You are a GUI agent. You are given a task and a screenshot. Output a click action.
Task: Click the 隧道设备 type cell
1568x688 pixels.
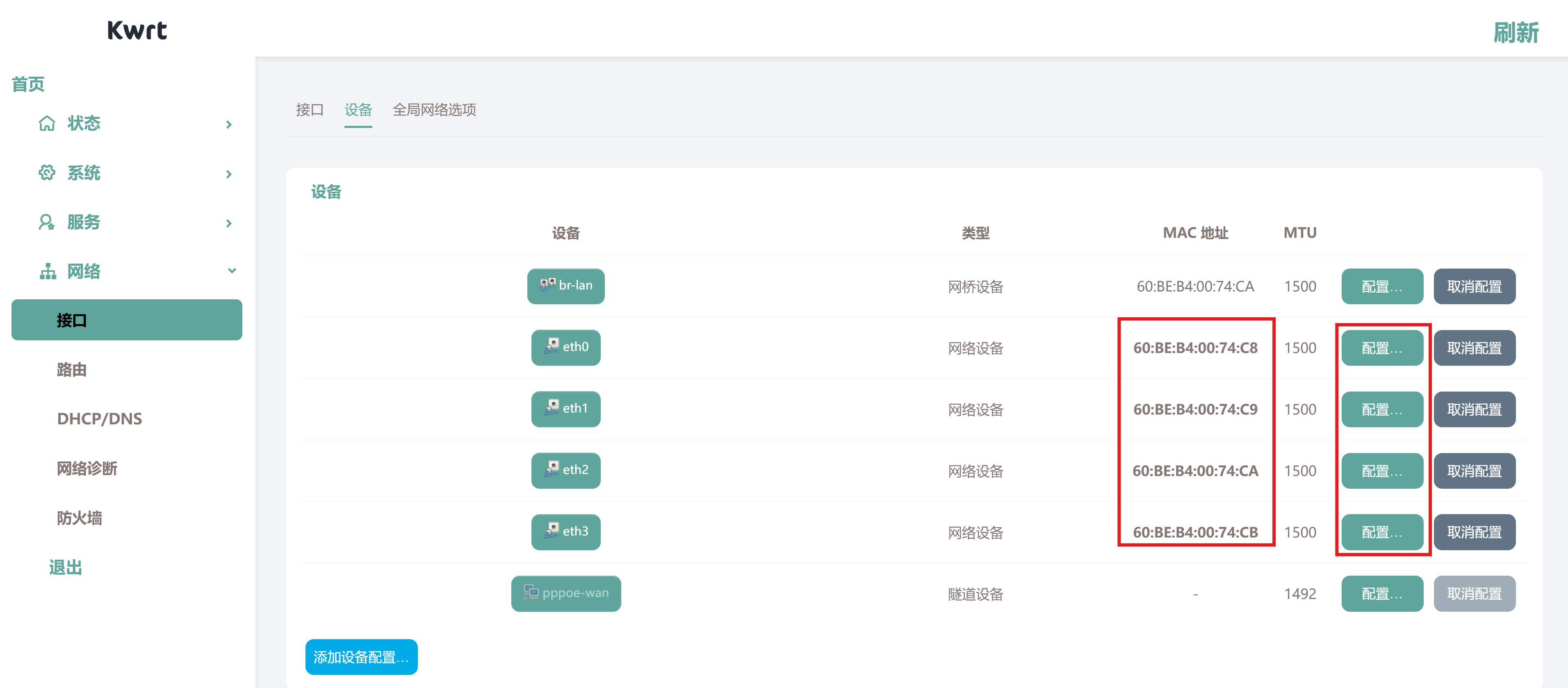(975, 594)
